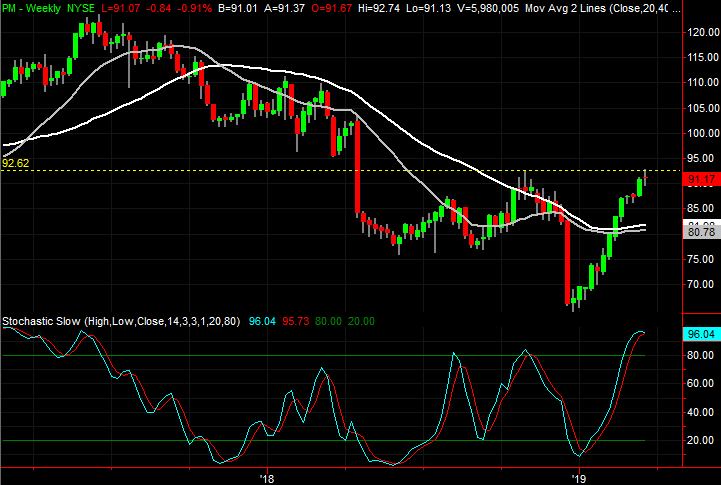Image resolution: width=721 pixels, height=485 pixels.
Task: Click the NYSE exchange label
Action: [83, 8]
